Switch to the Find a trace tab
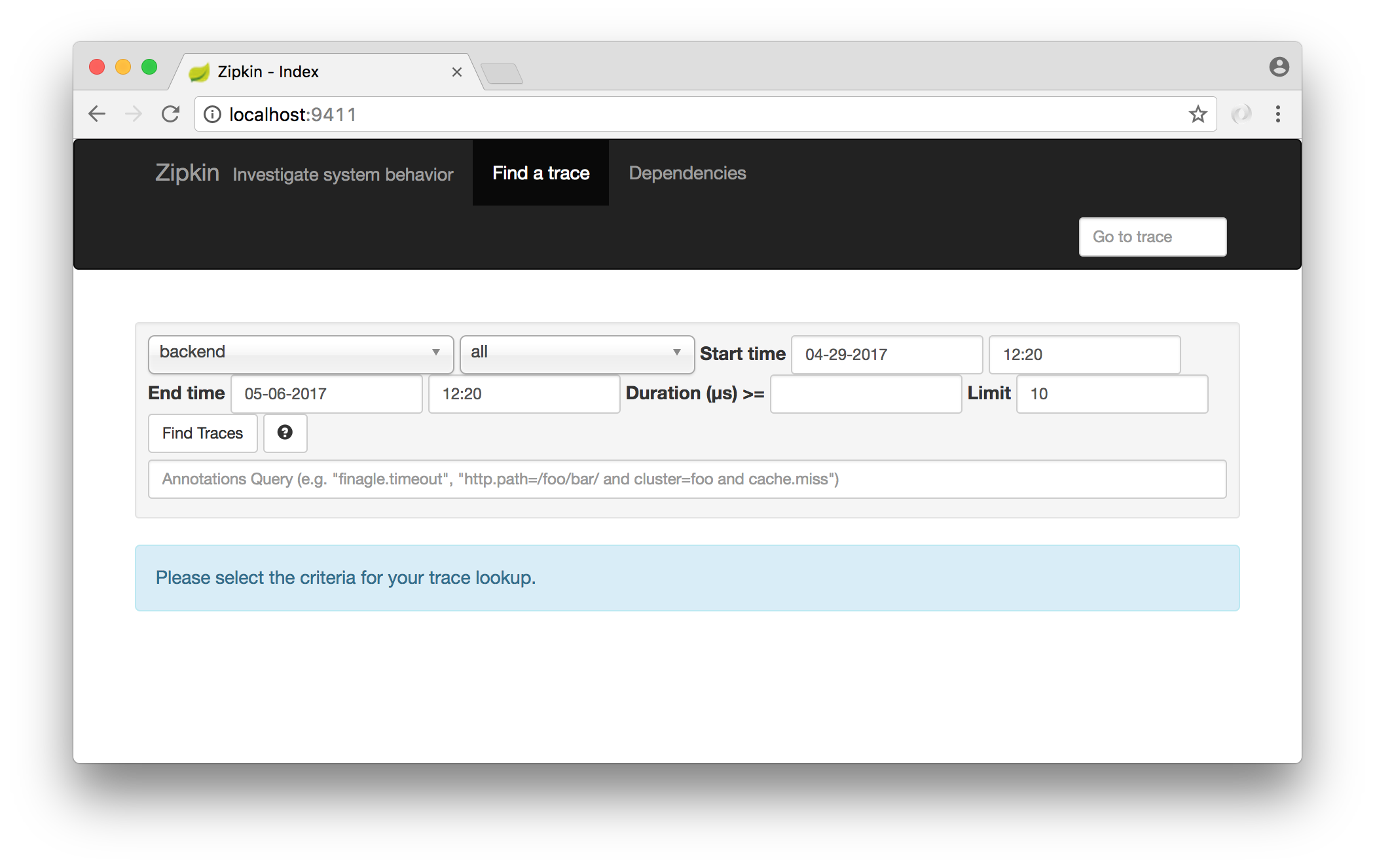Image resolution: width=1375 pixels, height=868 pixels. coord(540,173)
